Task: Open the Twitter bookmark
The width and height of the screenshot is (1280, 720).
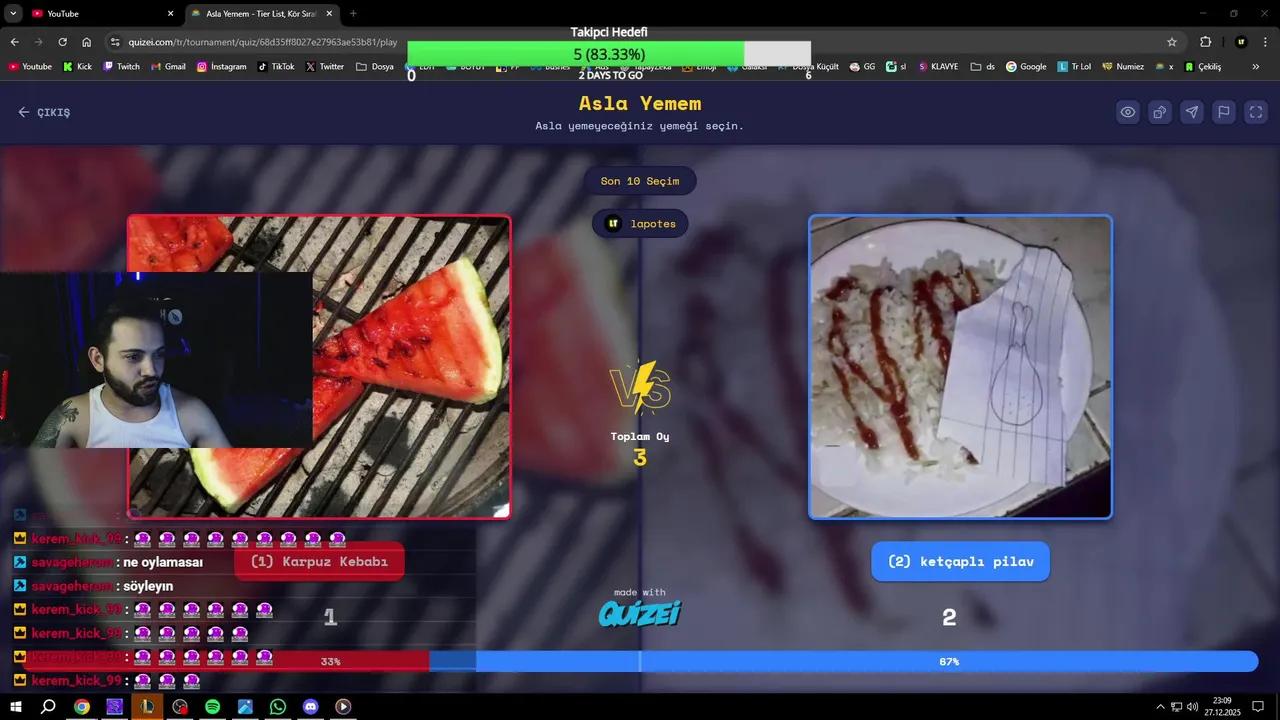Action: (x=324, y=67)
